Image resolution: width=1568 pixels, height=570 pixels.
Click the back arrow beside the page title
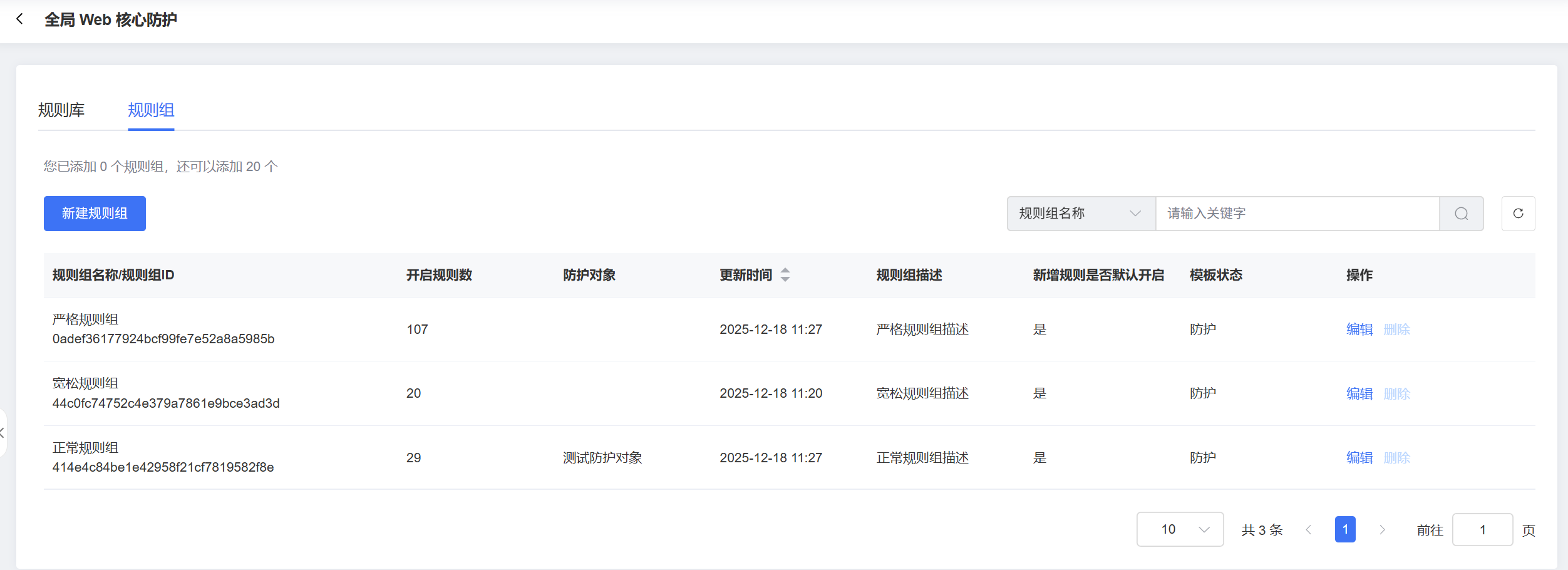coord(20,19)
